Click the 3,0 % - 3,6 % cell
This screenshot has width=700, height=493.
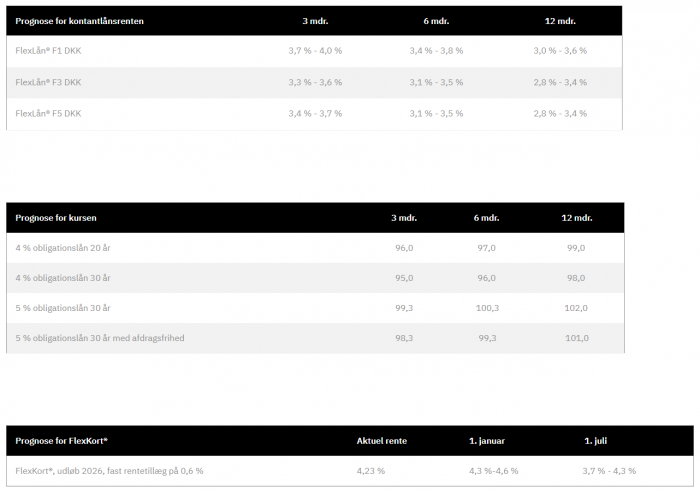pos(560,50)
